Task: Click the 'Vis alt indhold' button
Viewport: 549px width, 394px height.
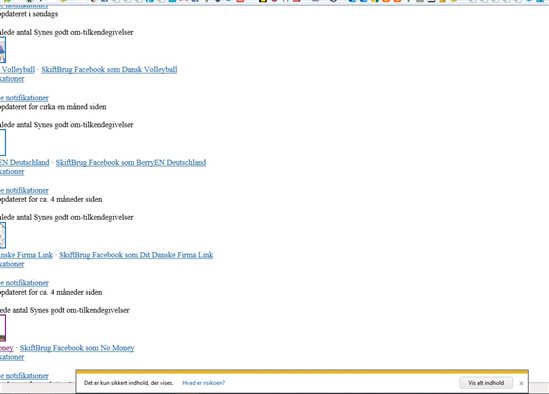Action: [x=486, y=383]
